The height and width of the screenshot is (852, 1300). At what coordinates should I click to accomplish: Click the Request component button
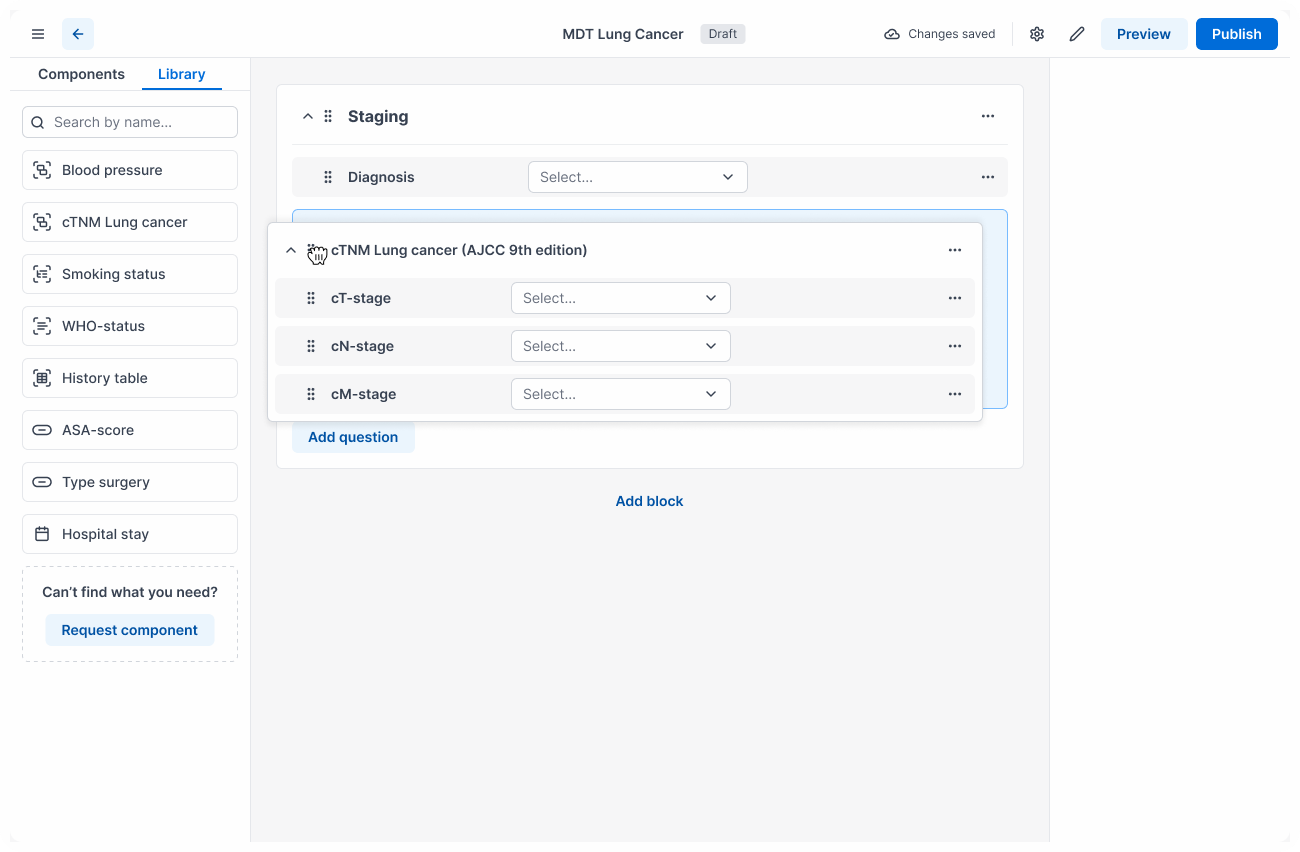click(x=130, y=630)
